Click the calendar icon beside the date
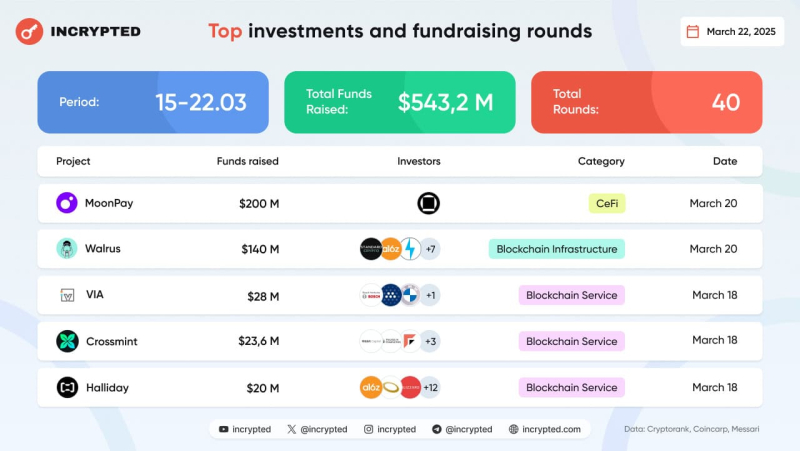Screen dimensions: 800x451 [x=692, y=32]
